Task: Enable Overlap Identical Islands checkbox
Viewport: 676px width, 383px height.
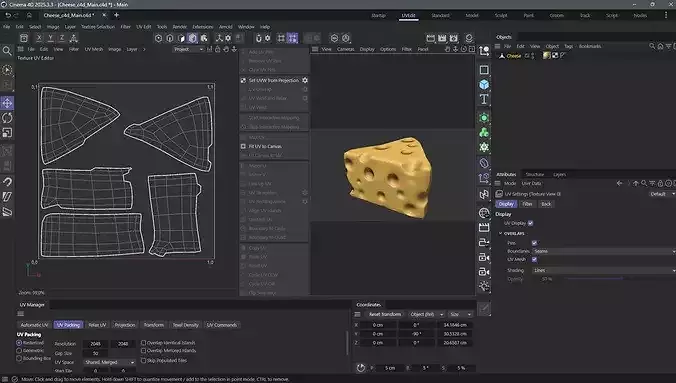Action: pos(144,343)
